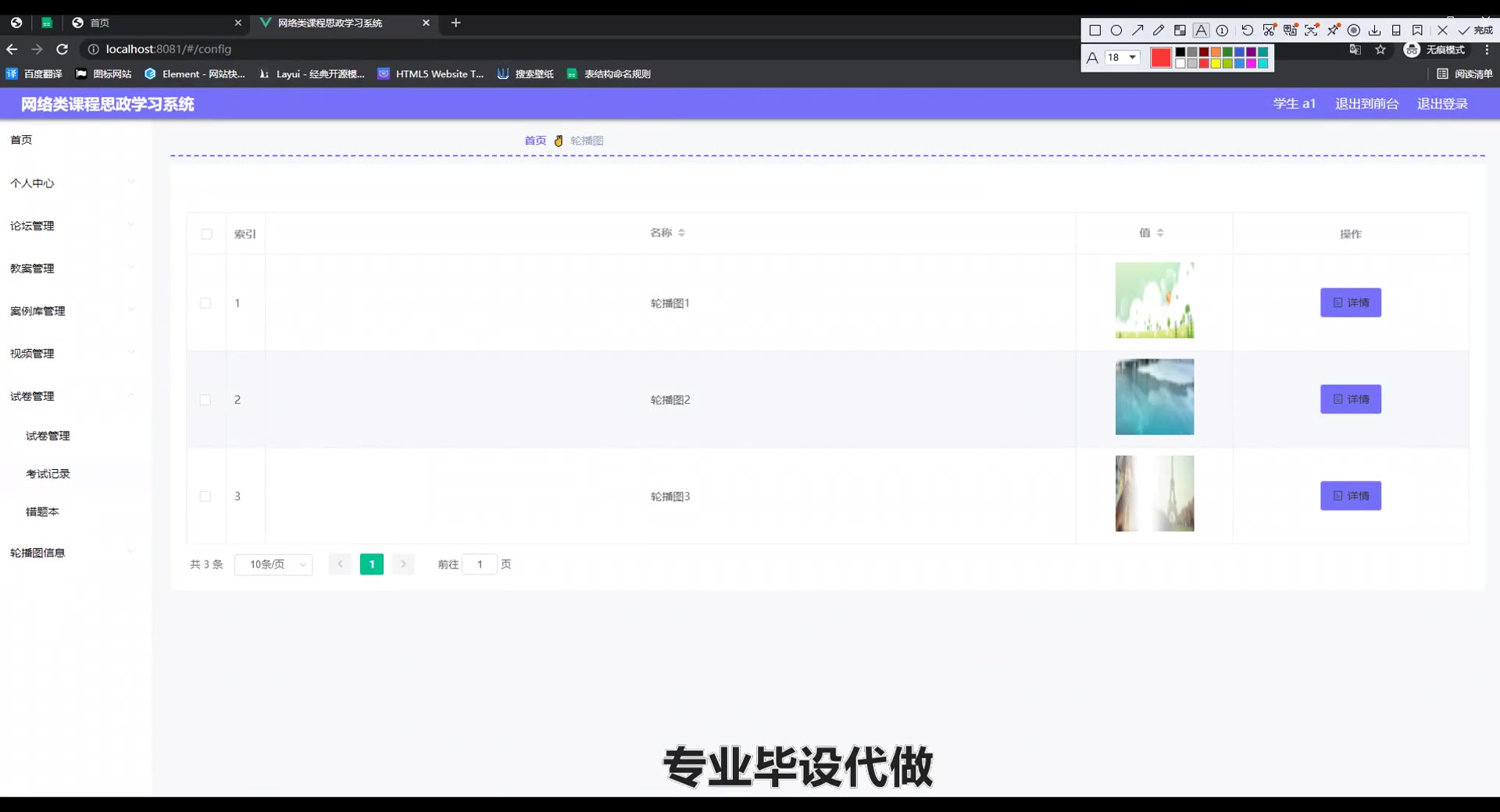Click 详情 button for 轮播图3
Image resolution: width=1500 pixels, height=812 pixels.
pyautogui.click(x=1351, y=496)
